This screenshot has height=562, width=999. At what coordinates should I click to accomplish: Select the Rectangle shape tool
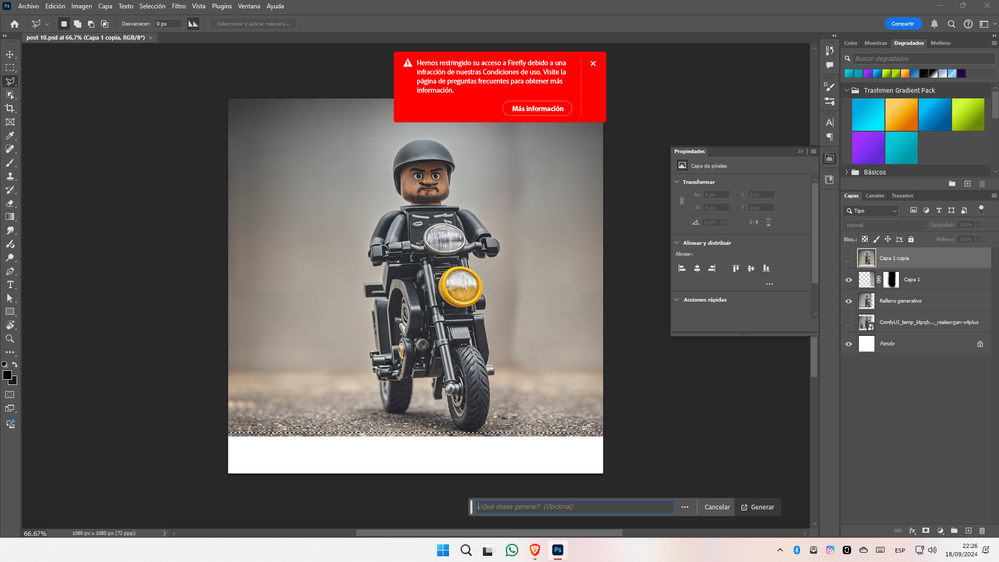[x=10, y=312]
